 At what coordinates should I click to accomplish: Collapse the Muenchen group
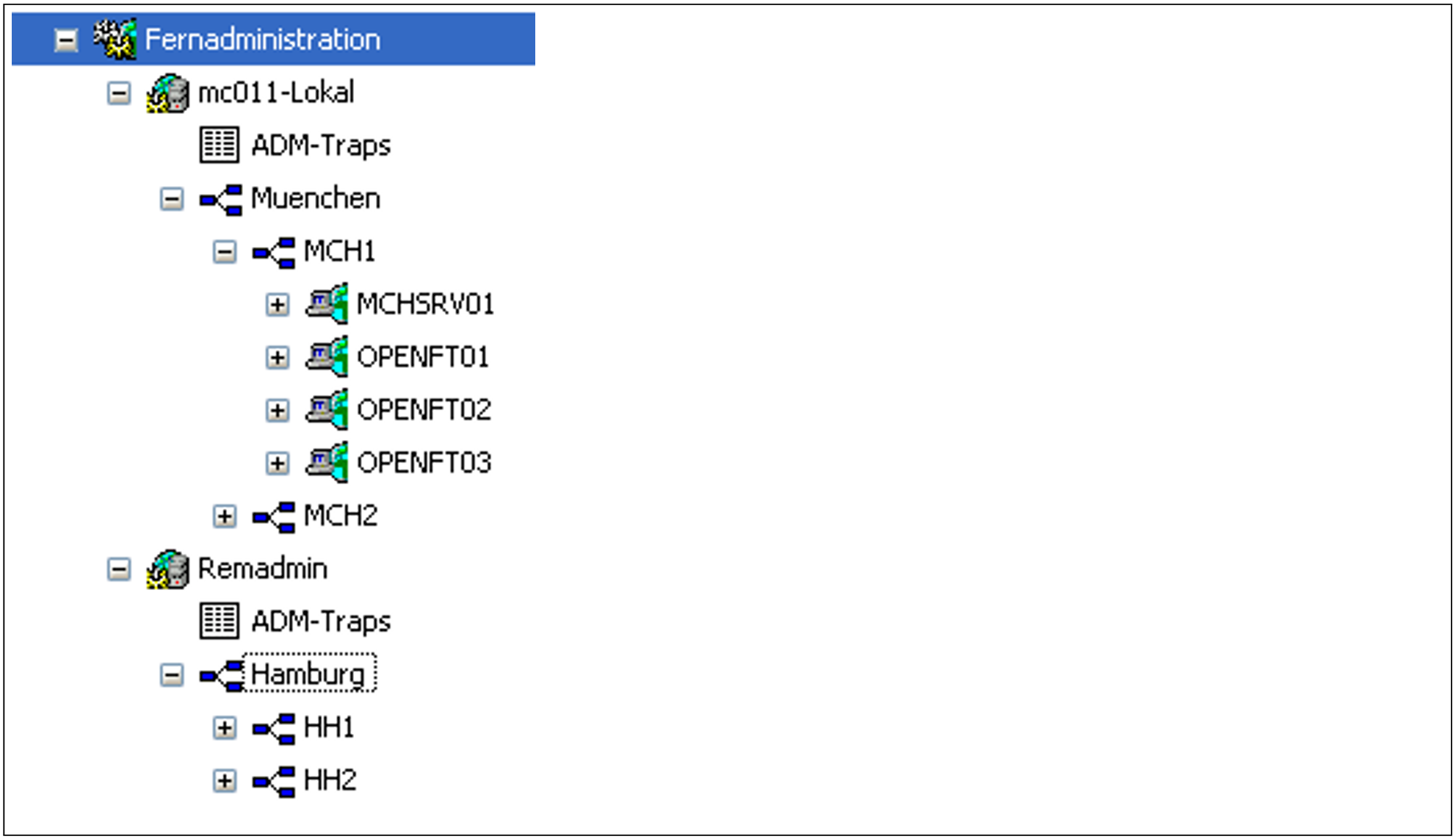172,199
